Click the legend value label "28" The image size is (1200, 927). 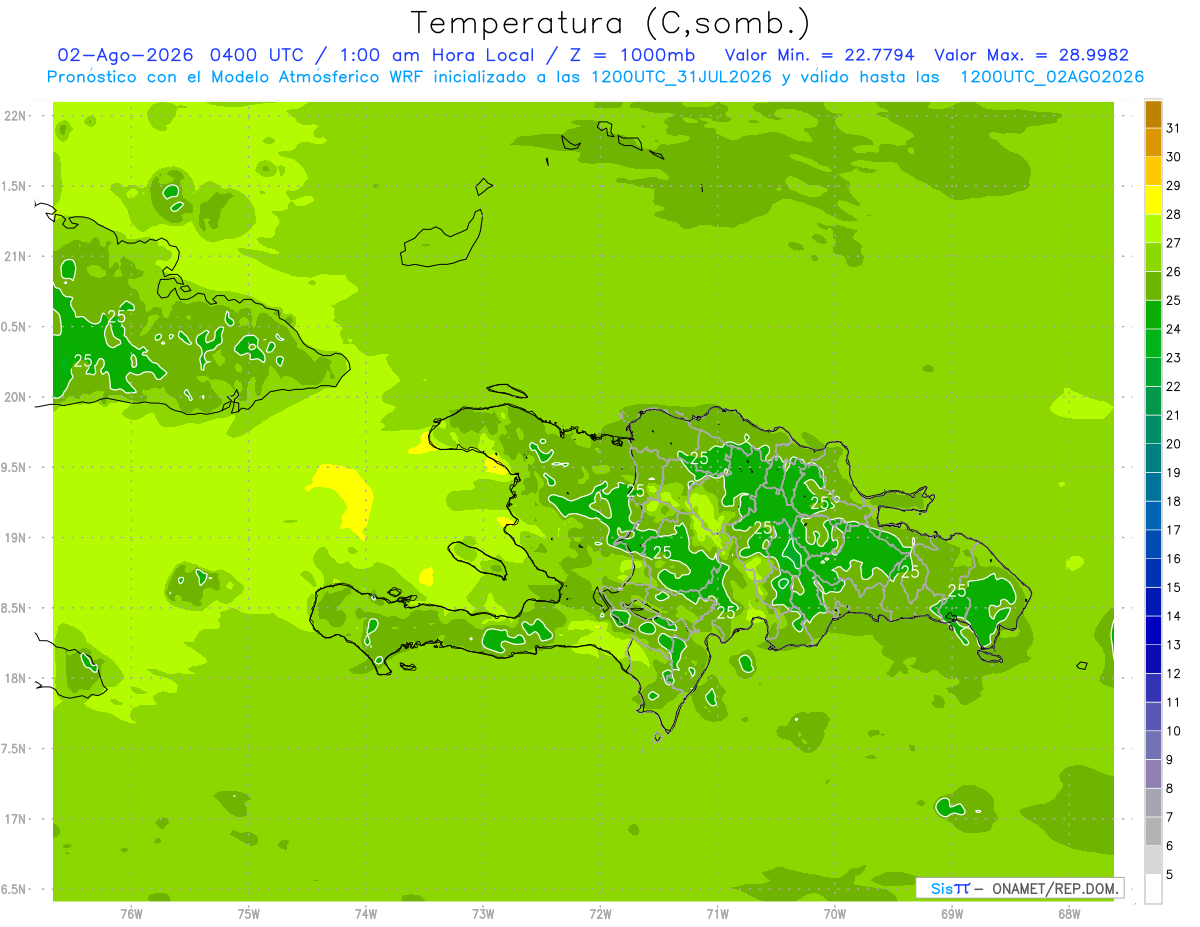click(1174, 214)
